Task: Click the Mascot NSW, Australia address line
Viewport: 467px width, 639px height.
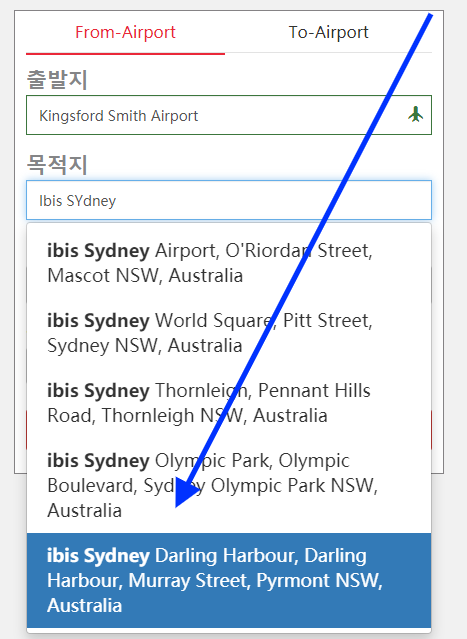Action: tap(145, 276)
